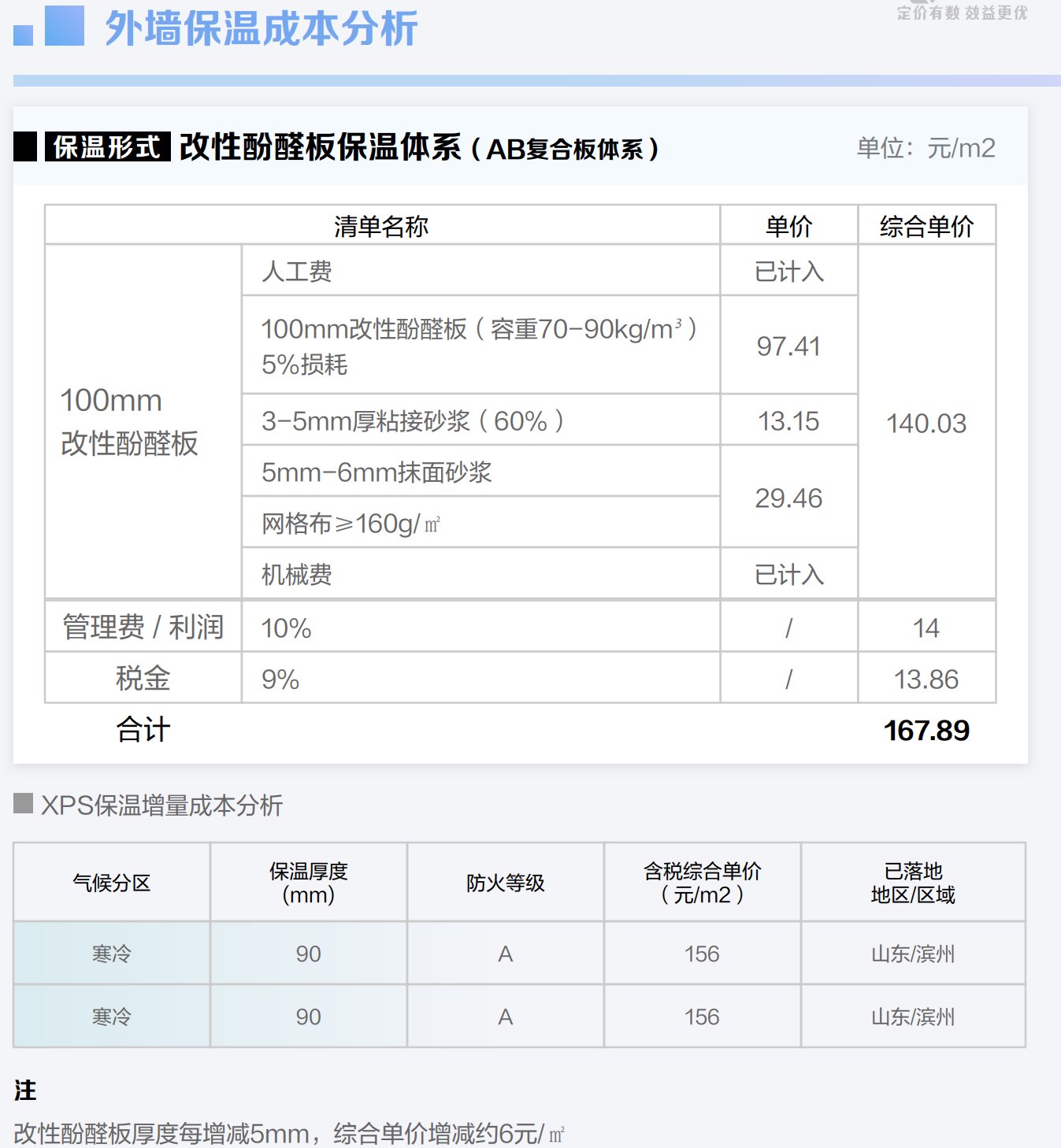Click the black square before 保温形式

[x=25, y=147]
